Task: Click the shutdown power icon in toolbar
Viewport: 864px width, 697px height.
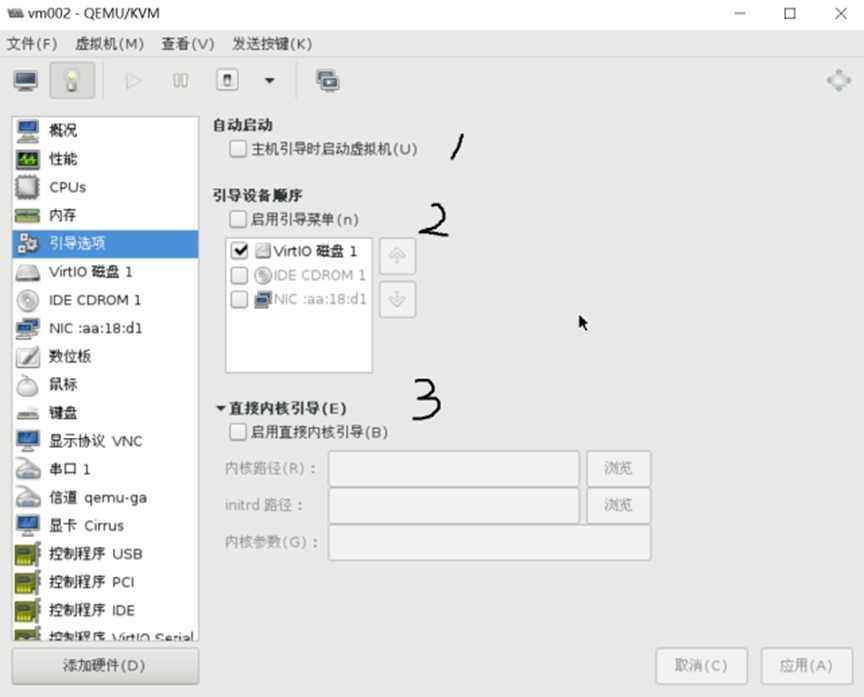Action: tap(228, 81)
